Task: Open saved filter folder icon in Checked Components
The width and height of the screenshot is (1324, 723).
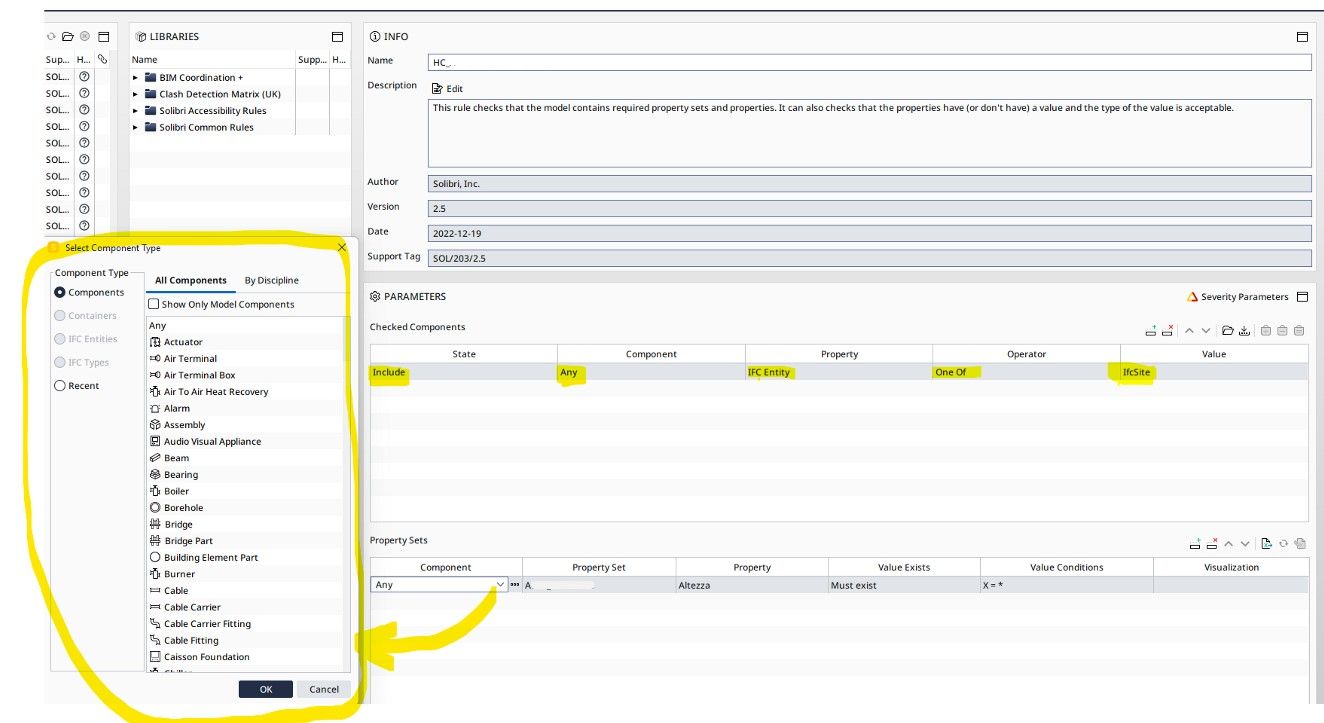Action: (1227, 330)
